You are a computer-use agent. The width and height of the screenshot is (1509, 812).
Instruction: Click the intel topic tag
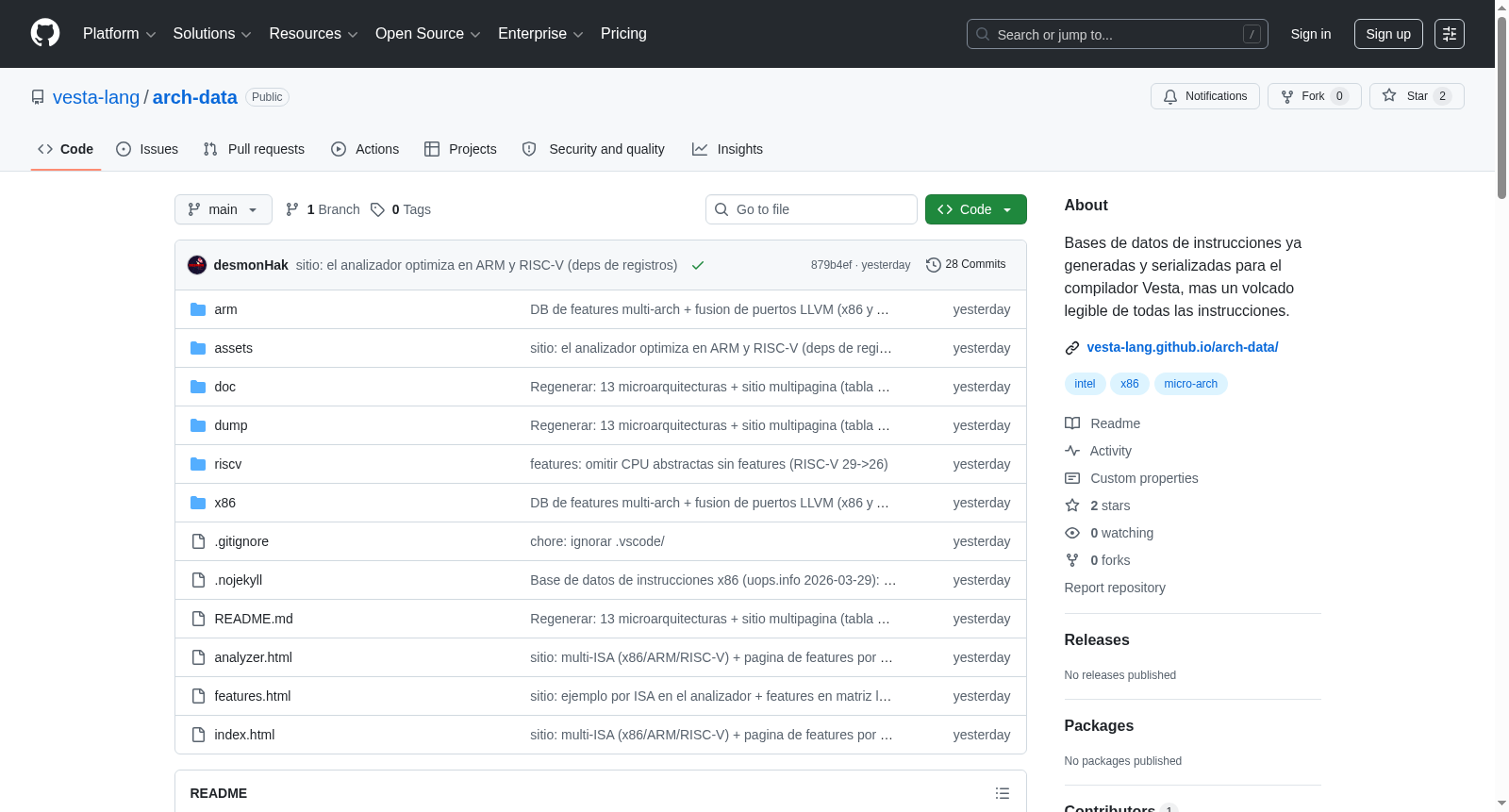pyautogui.click(x=1085, y=384)
